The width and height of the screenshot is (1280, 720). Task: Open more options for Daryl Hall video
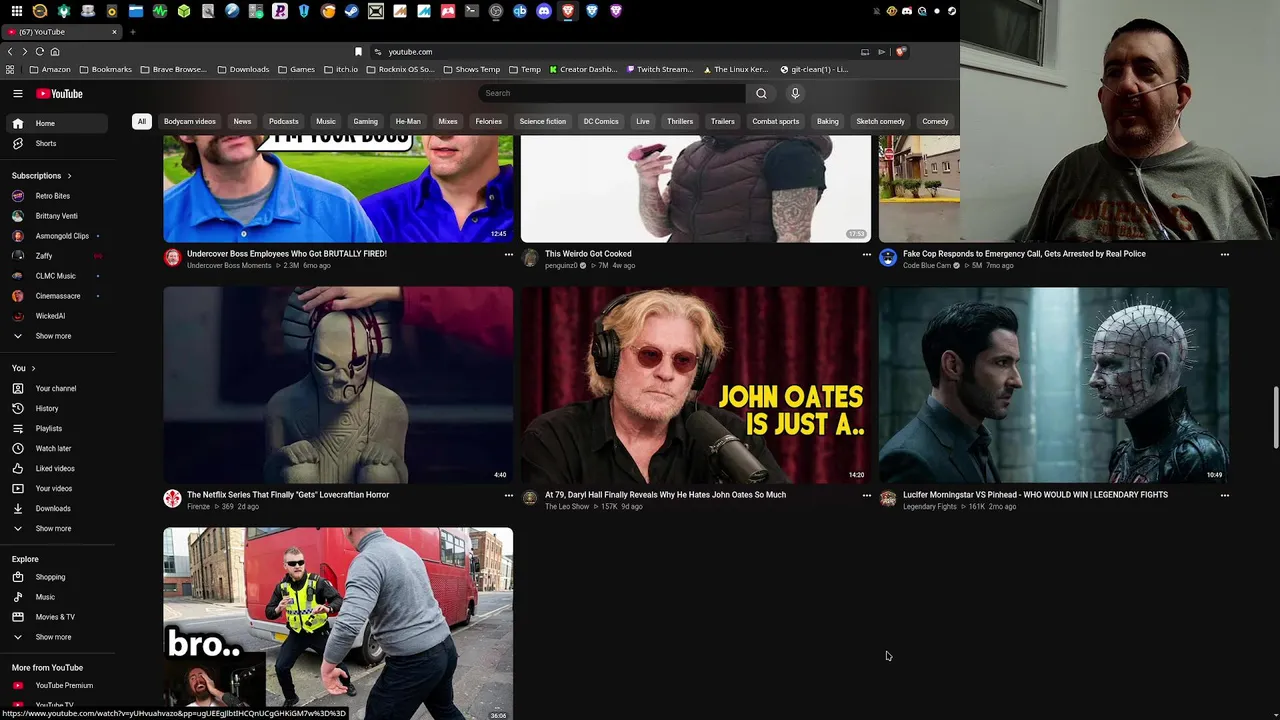click(866, 495)
